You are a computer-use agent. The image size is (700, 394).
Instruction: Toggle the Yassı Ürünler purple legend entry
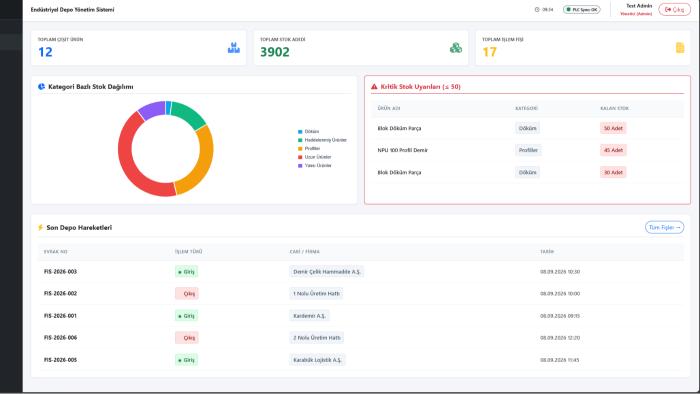pyautogui.click(x=315, y=166)
